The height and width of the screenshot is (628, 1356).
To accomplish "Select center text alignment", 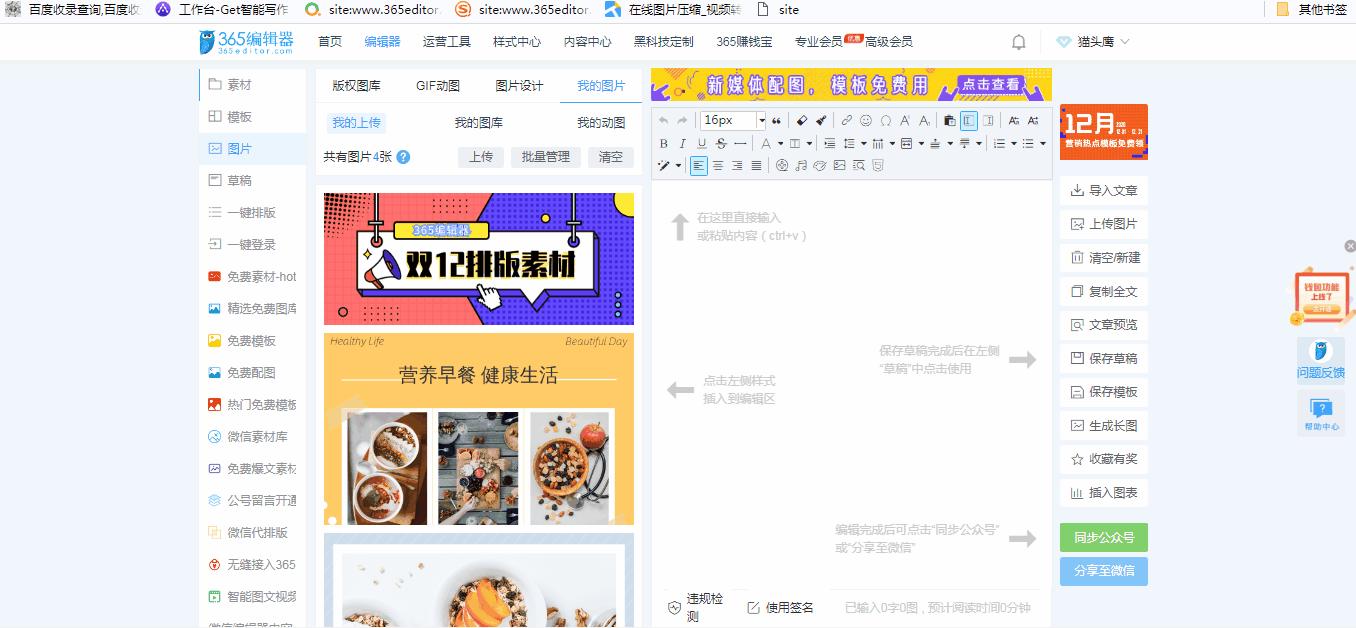I will 718,165.
